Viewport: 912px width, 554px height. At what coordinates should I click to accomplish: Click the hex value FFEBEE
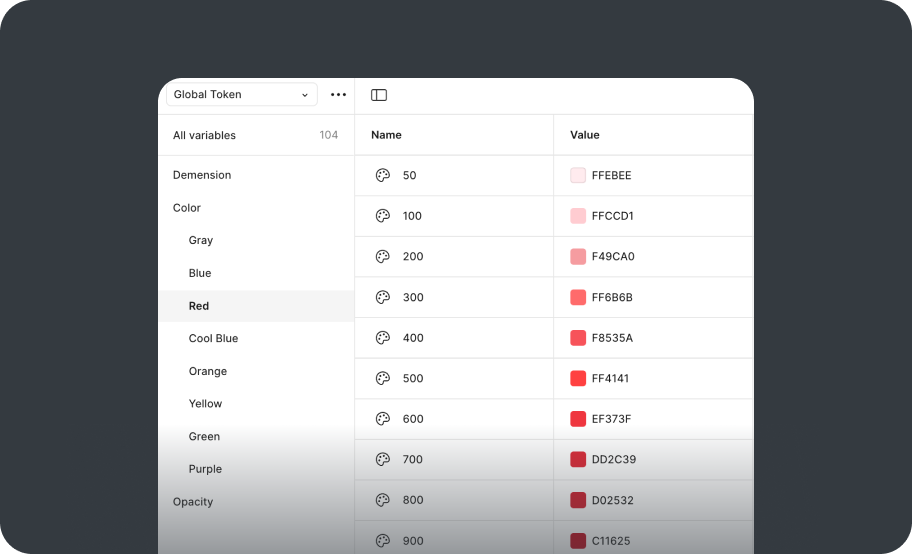point(611,175)
